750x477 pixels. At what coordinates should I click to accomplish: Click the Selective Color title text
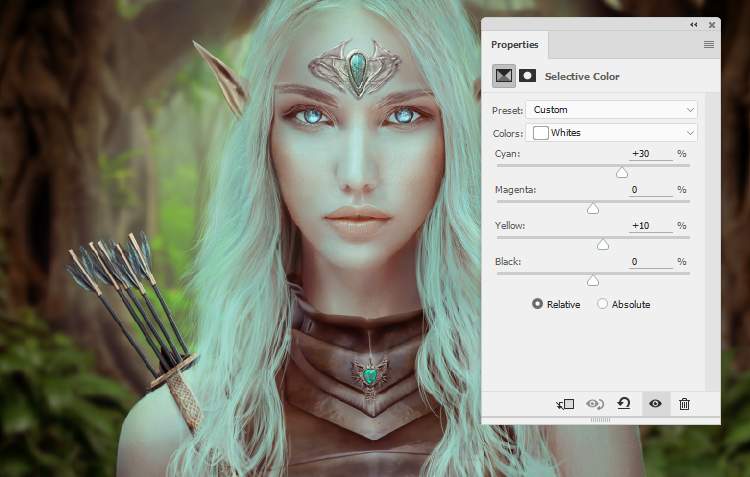click(x=582, y=76)
